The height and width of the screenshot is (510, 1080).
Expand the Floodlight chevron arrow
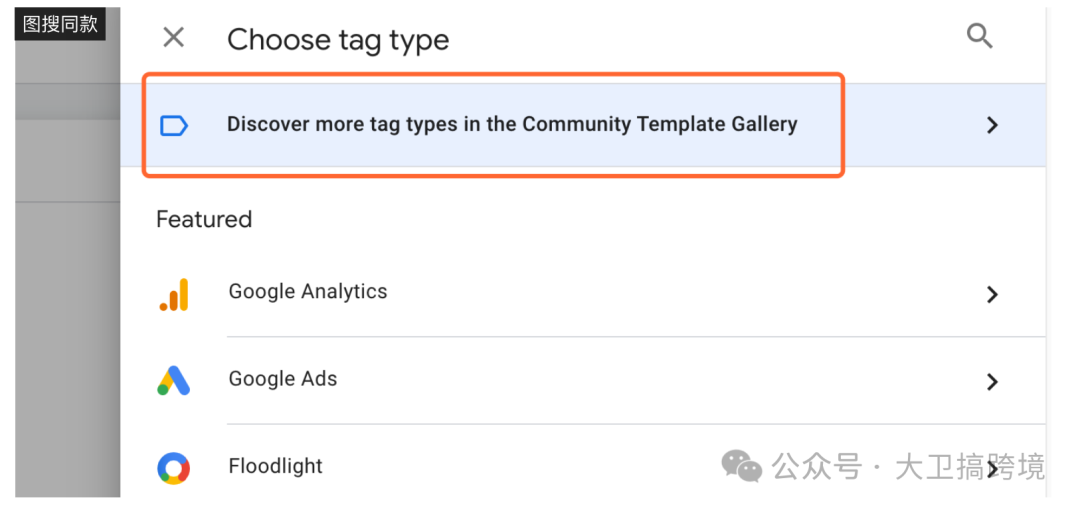point(992,468)
